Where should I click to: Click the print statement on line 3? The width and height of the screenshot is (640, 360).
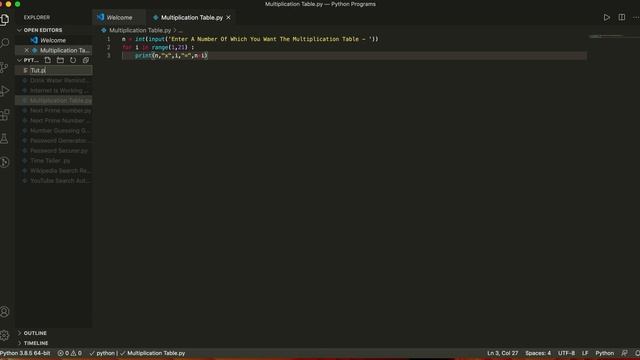pos(171,56)
